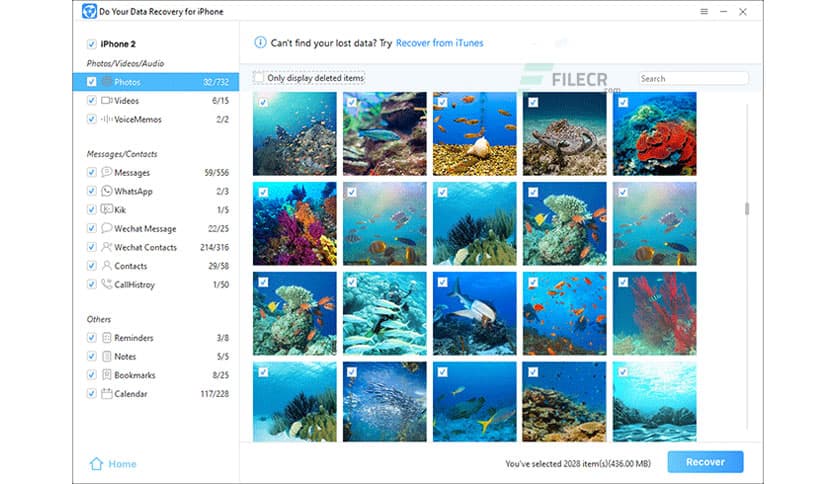Uncheck the shark photo checkbox

tap(443, 283)
